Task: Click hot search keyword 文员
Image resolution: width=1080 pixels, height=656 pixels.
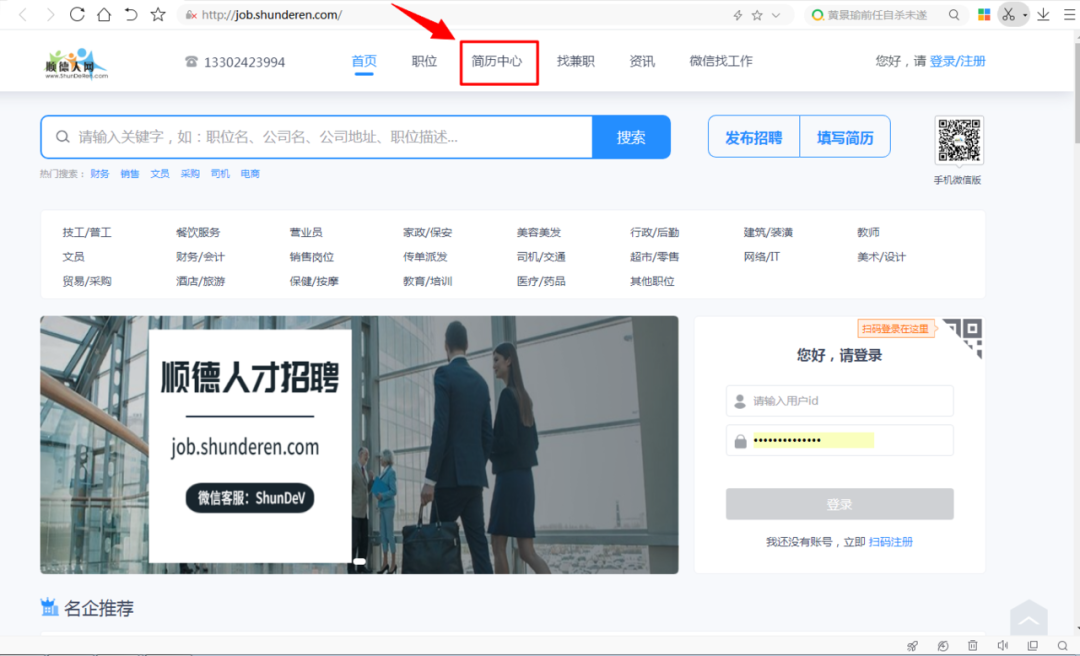Action: click(x=160, y=174)
